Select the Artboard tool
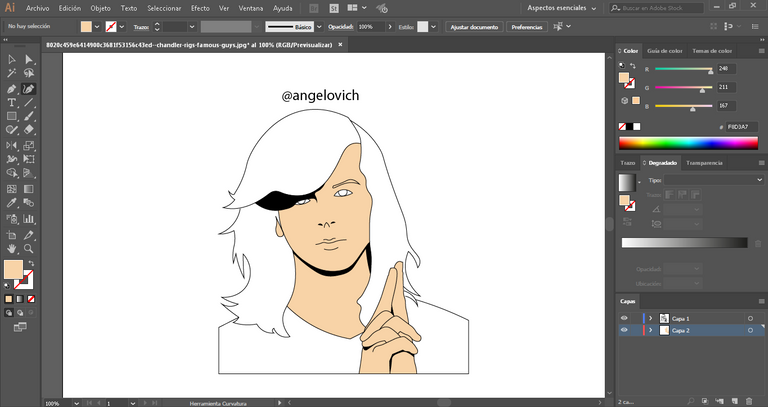The image size is (768, 407). click(x=11, y=235)
